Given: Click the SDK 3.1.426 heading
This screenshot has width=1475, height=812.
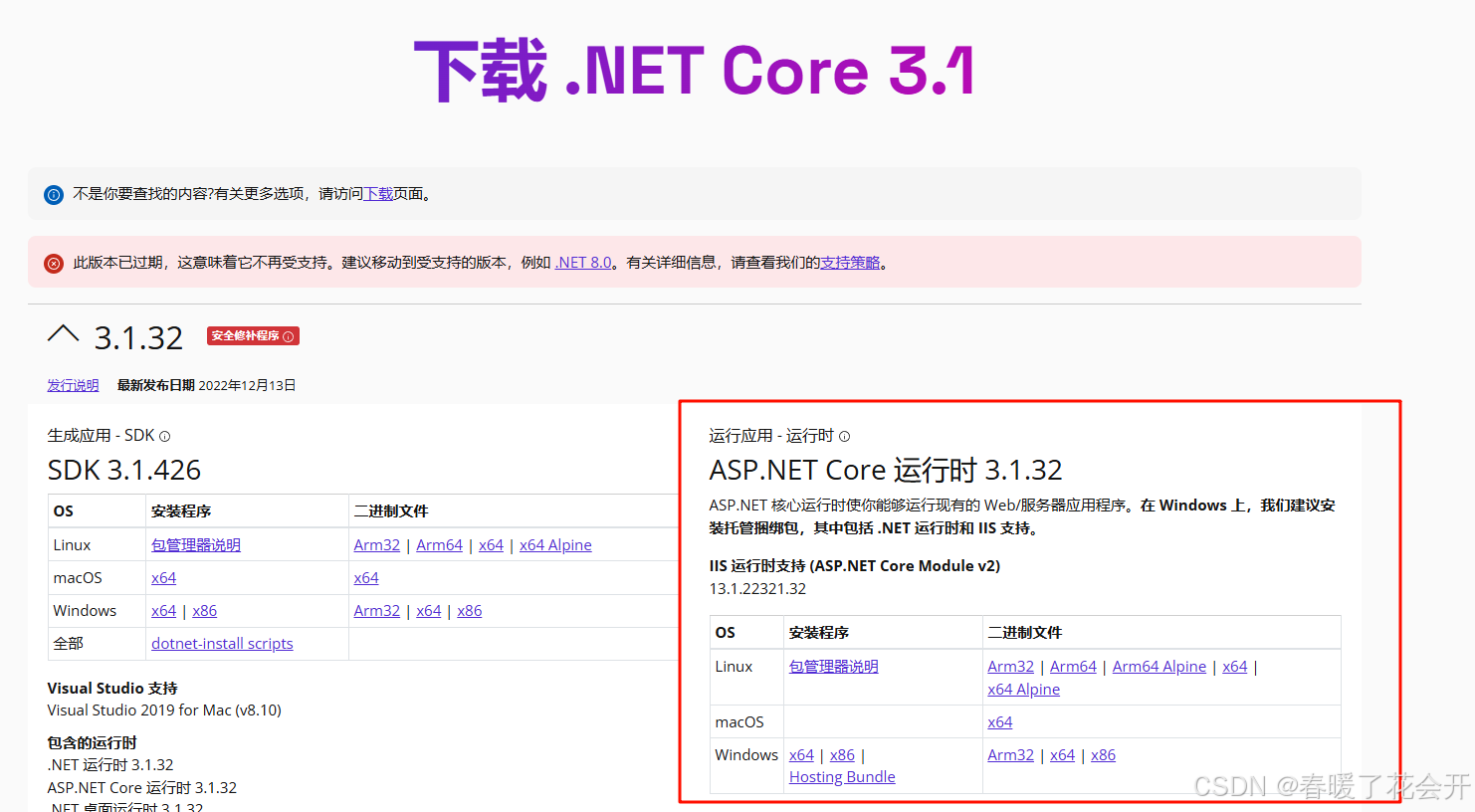Looking at the screenshot, I should (x=124, y=470).
